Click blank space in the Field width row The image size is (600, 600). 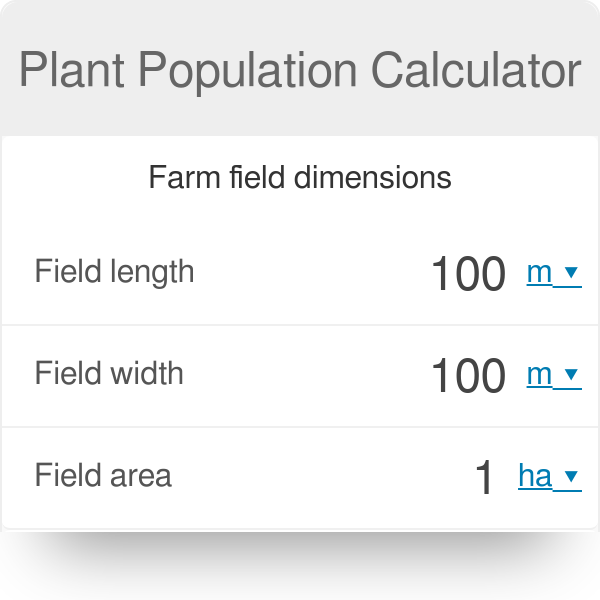coord(306,375)
